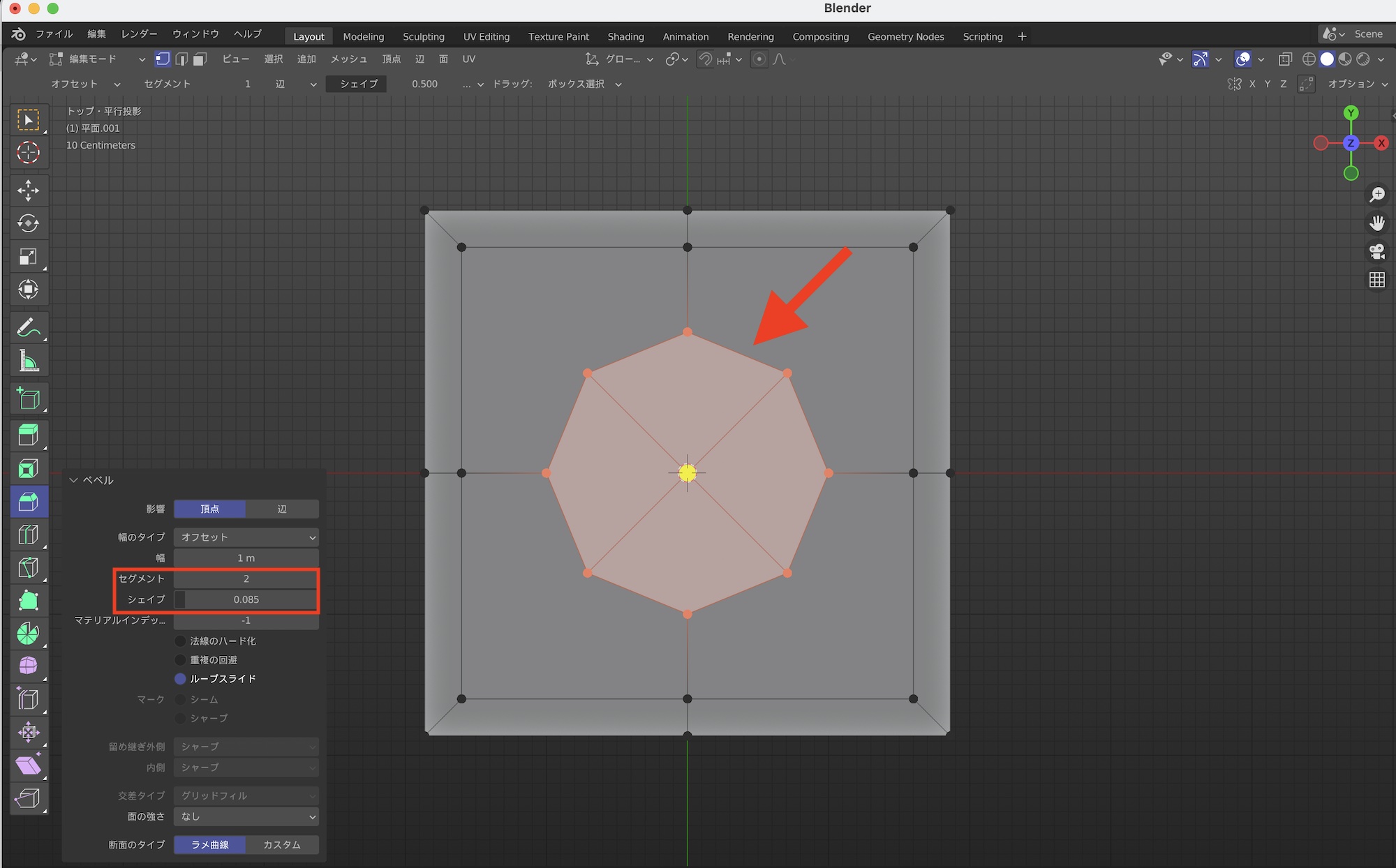
Task: Adjust the シェイプ 0.085 slider
Action: coord(246,599)
